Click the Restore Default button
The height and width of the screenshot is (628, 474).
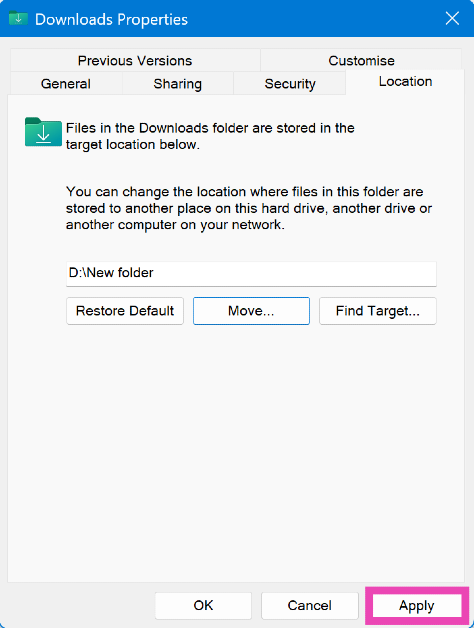pyautogui.click(x=125, y=311)
